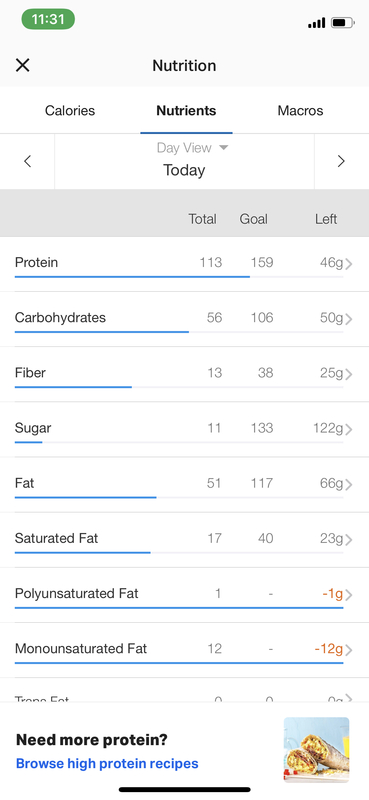Click the Protein progress bar

tap(179, 277)
